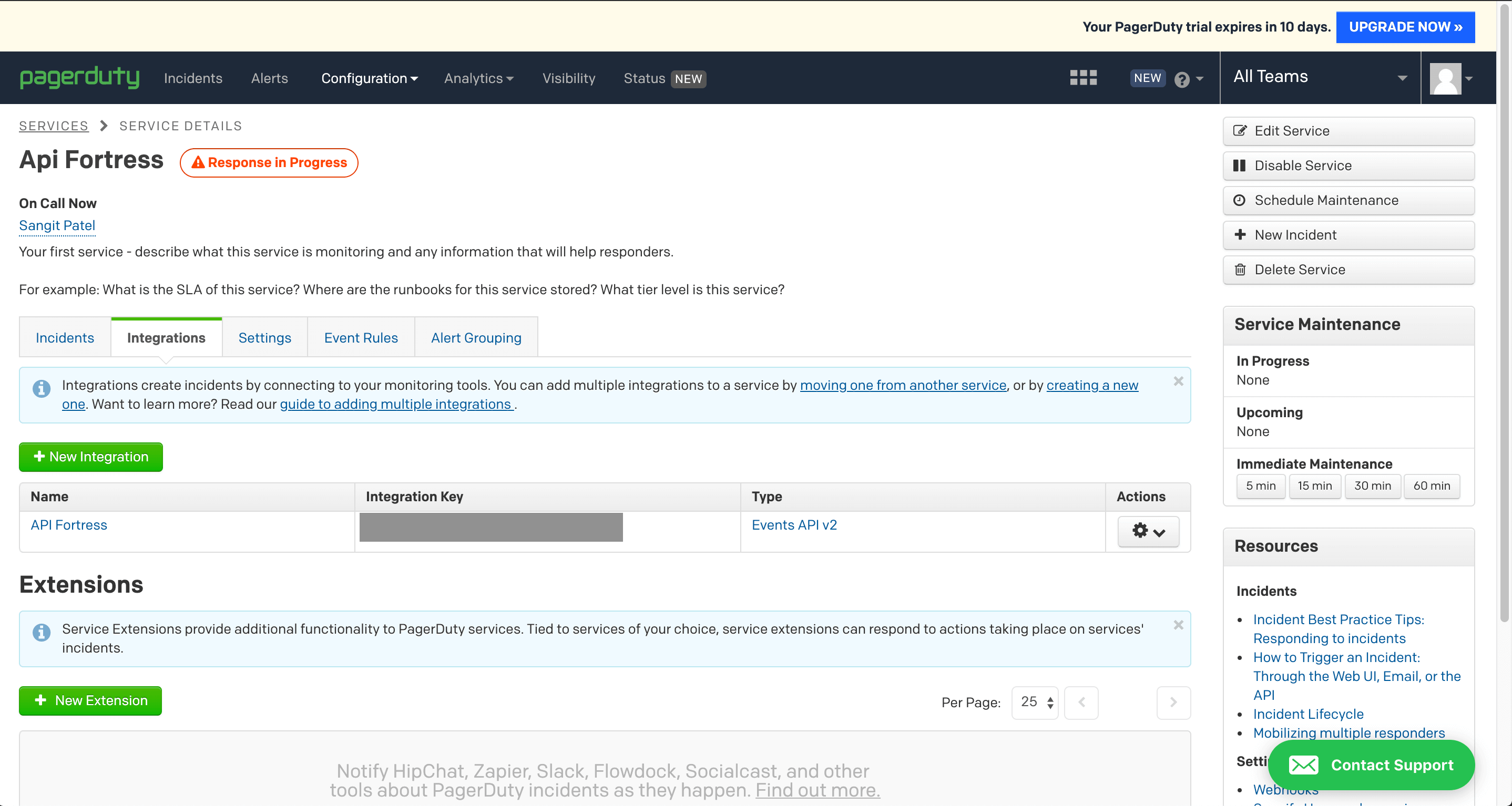
Task: Switch to the Incidents tab
Action: point(65,337)
